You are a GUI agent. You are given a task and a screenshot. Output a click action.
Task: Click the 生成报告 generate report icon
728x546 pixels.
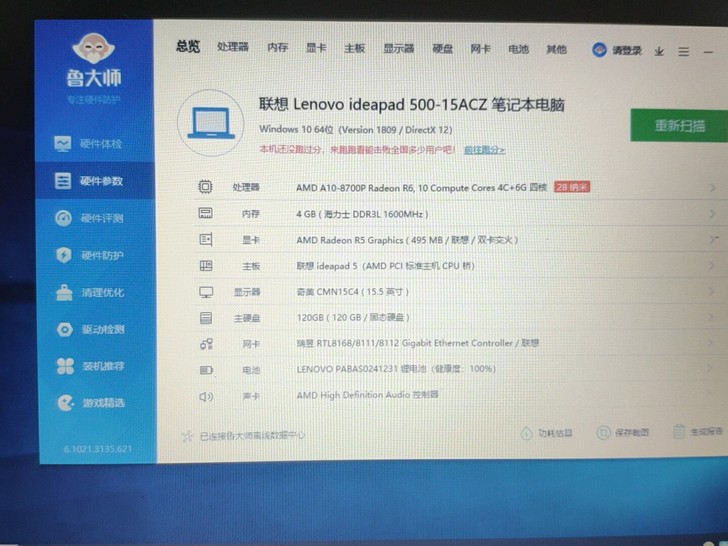click(679, 432)
